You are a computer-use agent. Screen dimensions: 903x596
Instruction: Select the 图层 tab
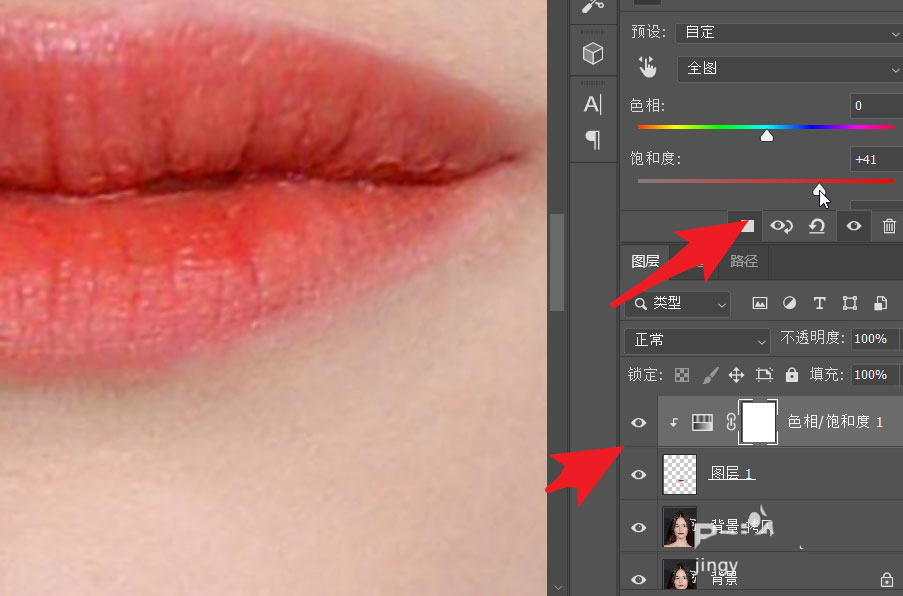[x=645, y=262]
